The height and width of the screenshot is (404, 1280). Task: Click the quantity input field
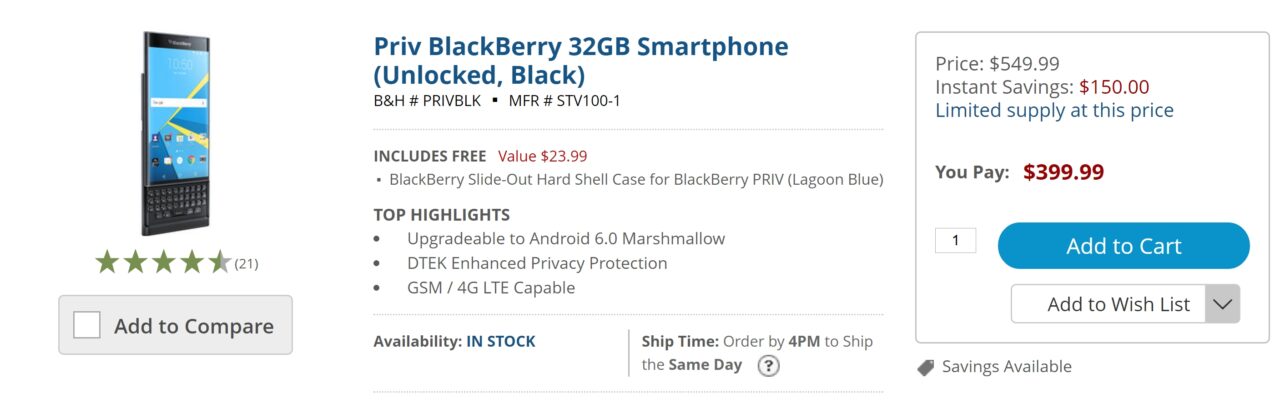[x=955, y=240]
